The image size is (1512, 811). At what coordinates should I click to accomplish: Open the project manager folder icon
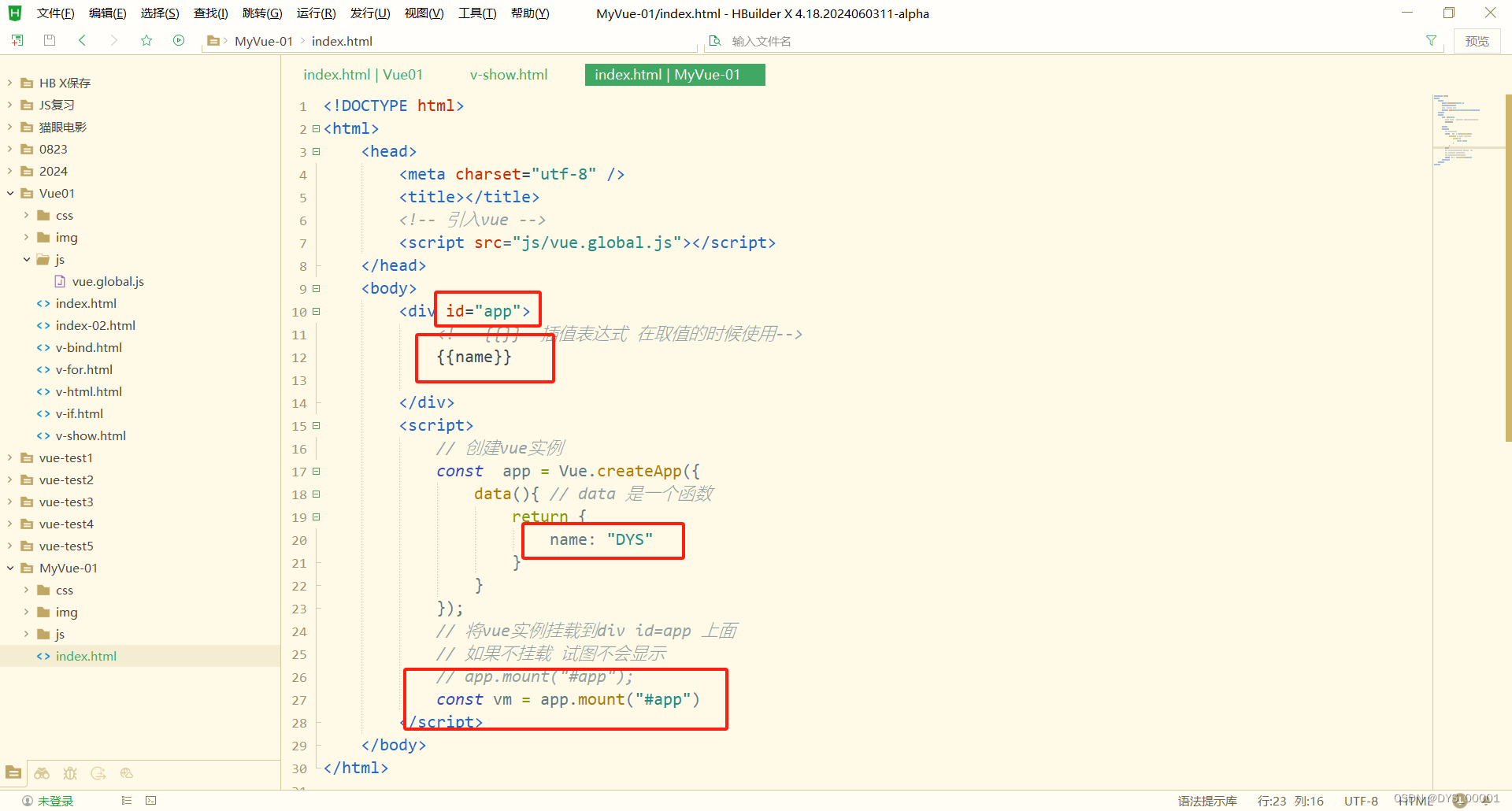[x=13, y=773]
